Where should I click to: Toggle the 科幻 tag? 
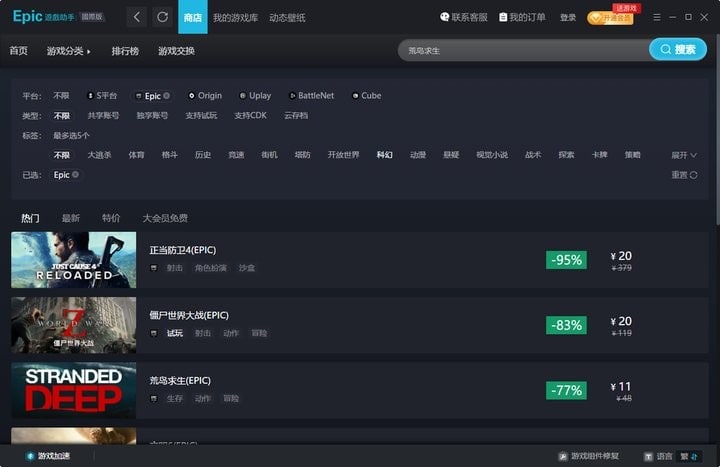pyautogui.click(x=384, y=155)
